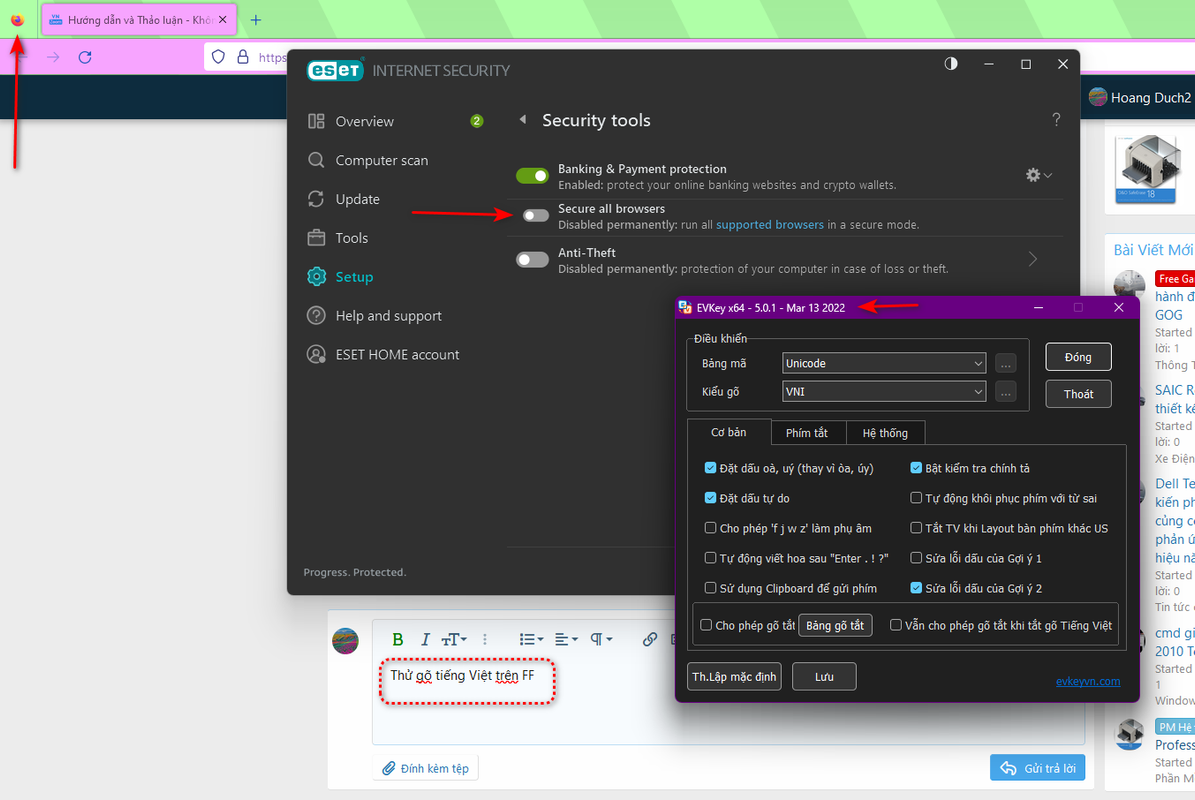Click the Đóng button in EVKey
The height and width of the screenshot is (800, 1195).
coord(1078,357)
